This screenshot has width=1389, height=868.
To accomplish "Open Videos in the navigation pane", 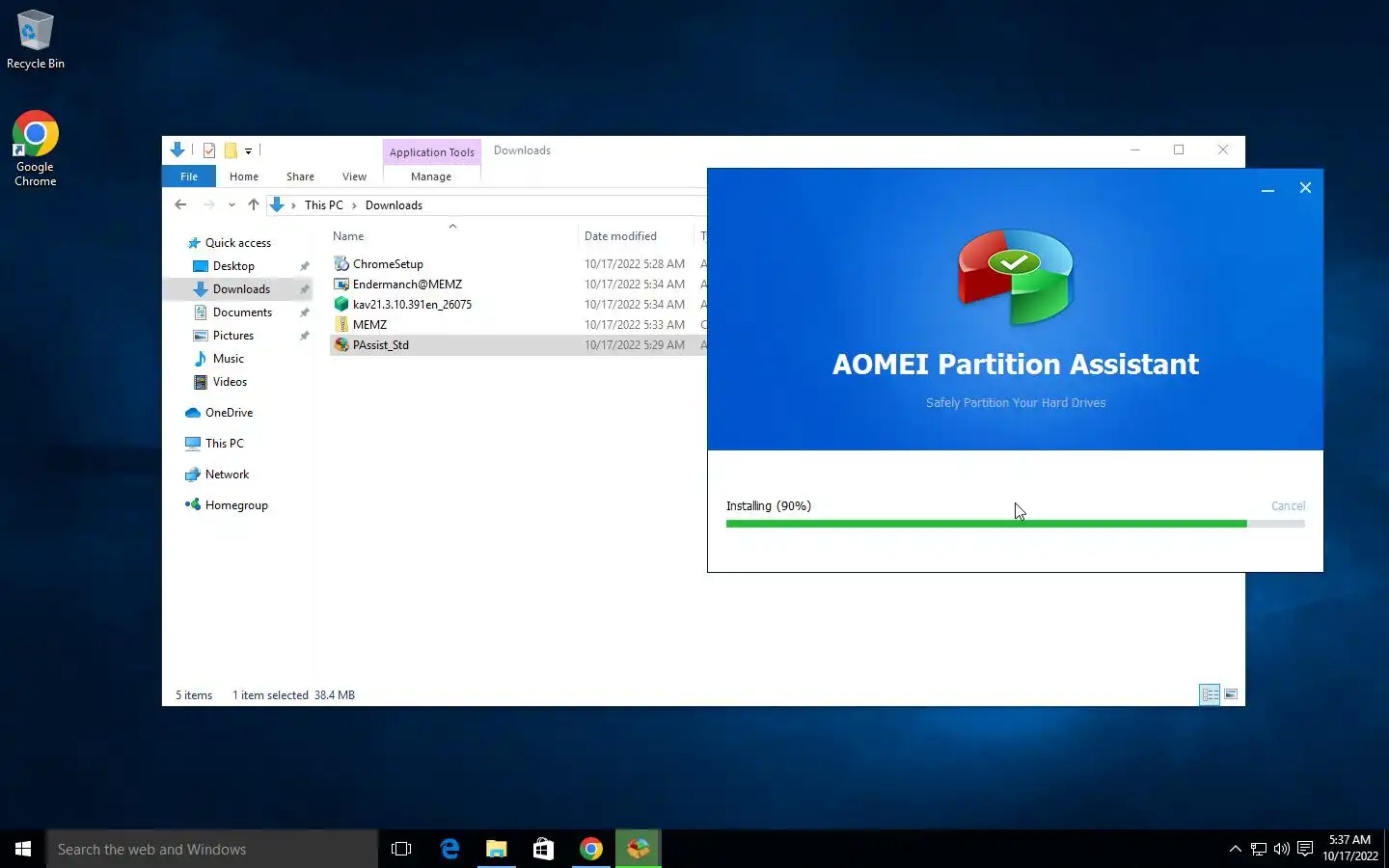I will pos(230,382).
